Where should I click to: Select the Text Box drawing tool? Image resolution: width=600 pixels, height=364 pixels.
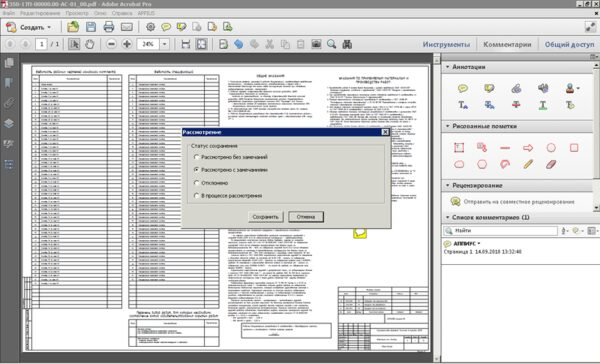[459, 148]
